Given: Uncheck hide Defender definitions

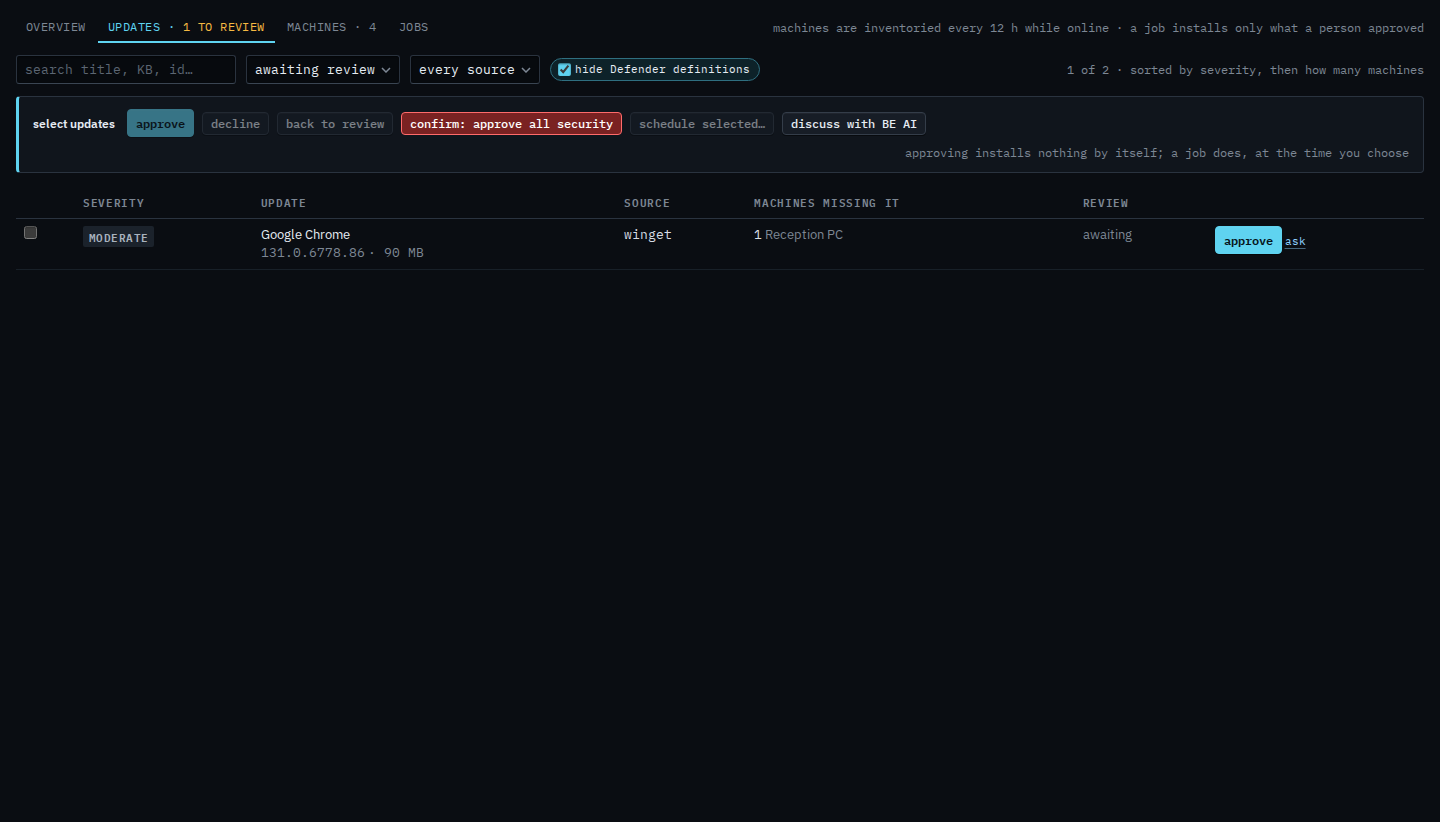Looking at the screenshot, I should (x=565, y=69).
